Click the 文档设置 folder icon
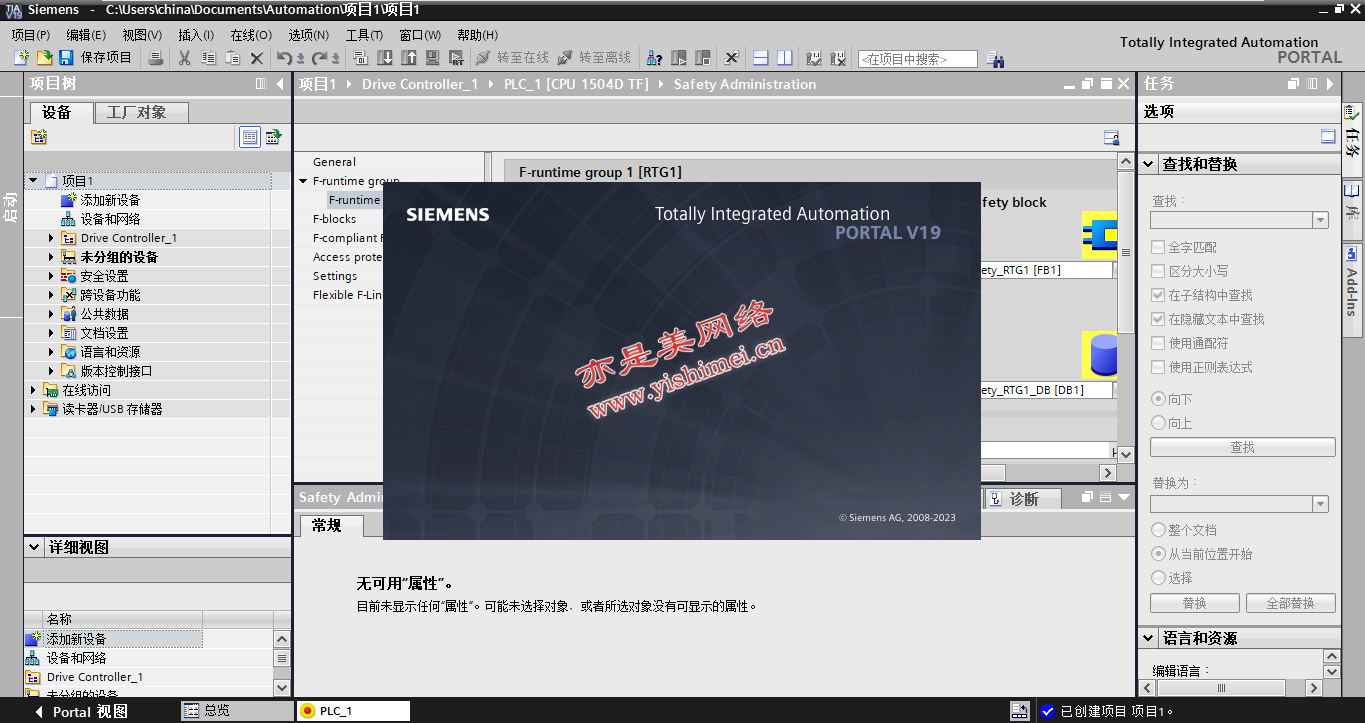The height and width of the screenshot is (723, 1365). [x=69, y=333]
